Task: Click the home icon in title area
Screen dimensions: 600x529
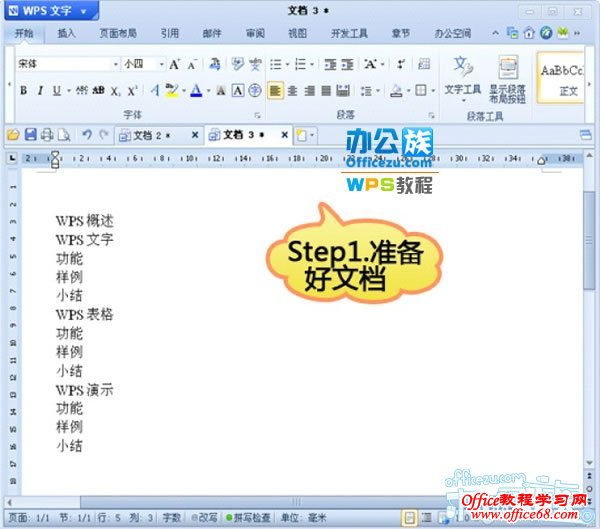Action: 529,33
